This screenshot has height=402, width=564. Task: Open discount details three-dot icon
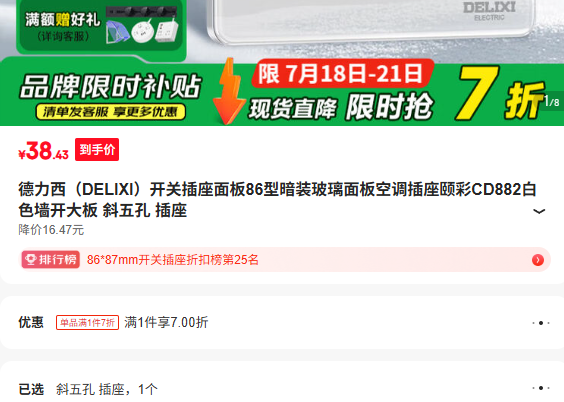[541, 323]
